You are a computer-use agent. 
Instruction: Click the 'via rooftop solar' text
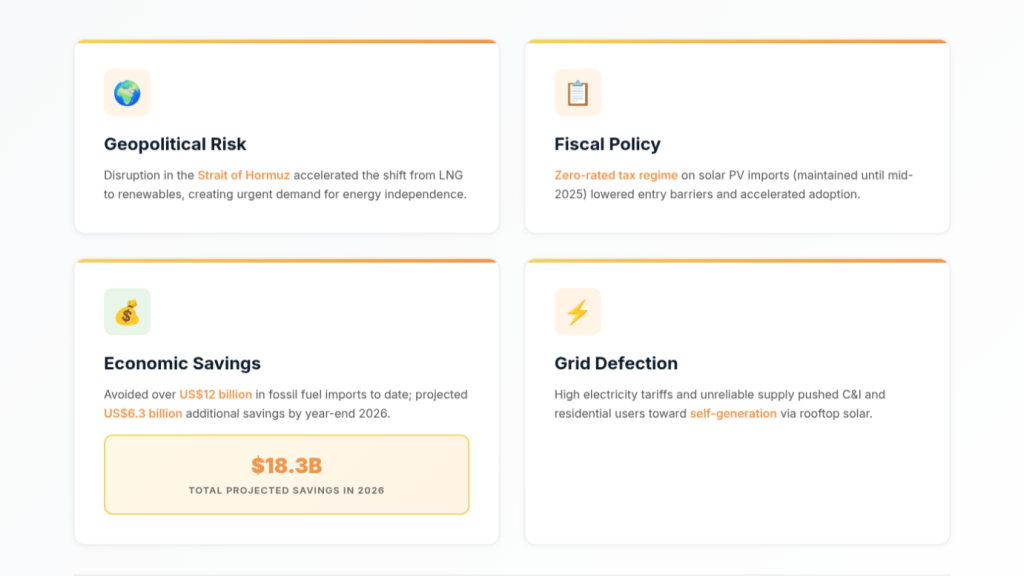(x=826, y=413)
